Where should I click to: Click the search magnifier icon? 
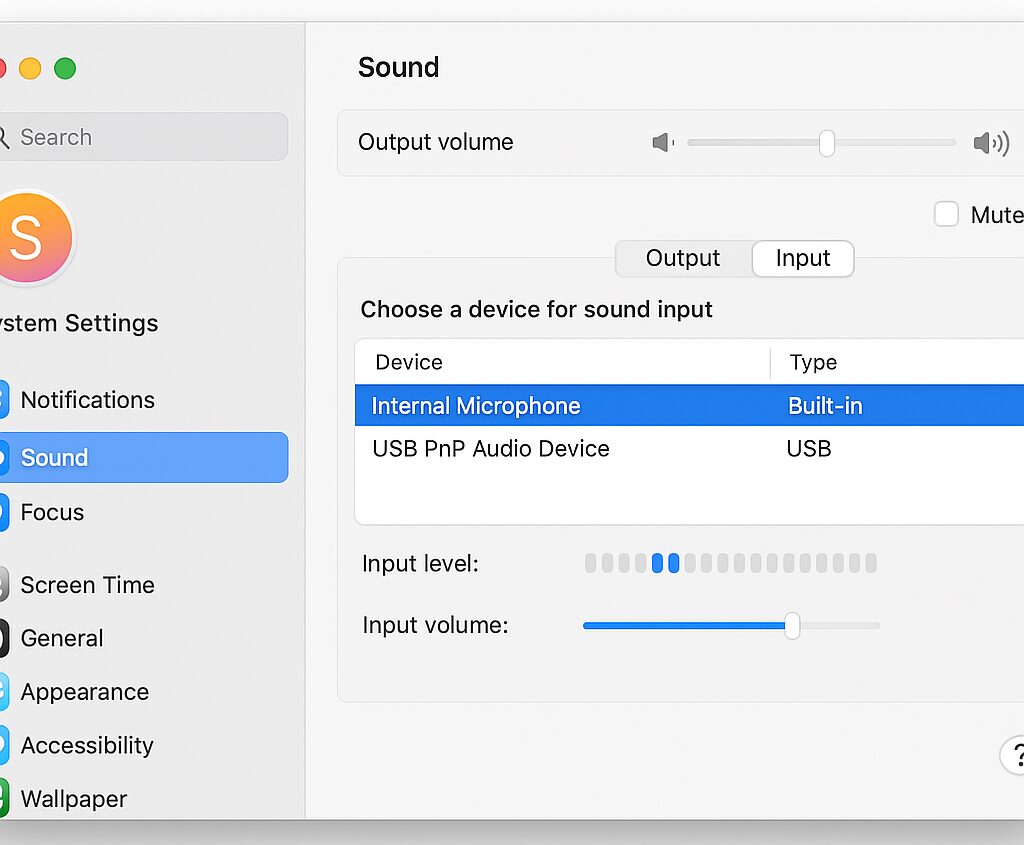[x=4, y=137]
